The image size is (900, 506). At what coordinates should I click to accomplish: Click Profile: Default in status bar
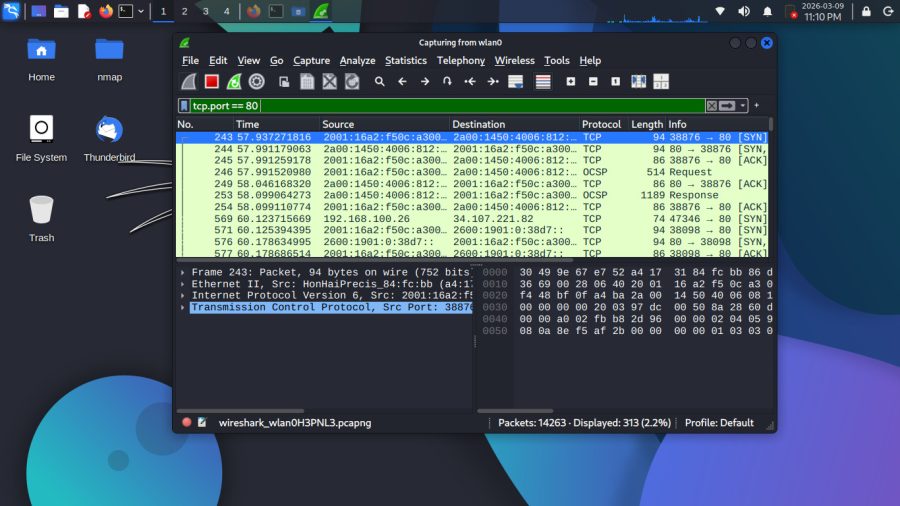pyautogui.click(x=719, y=423)
